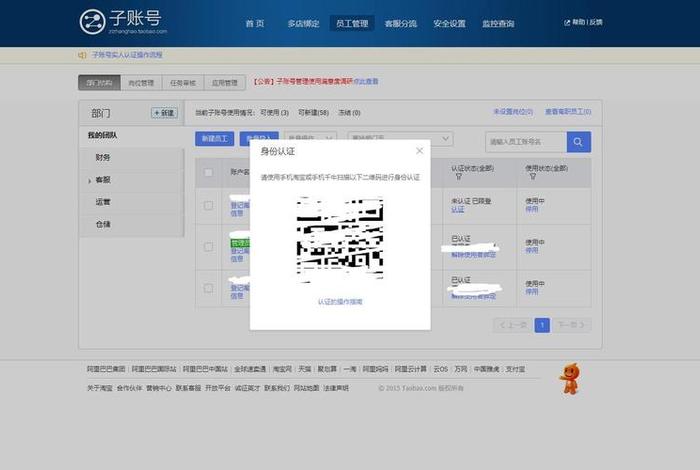Select 仓储 department
Image resolution: width=700 pixels, height=470 pixels.
pyautogui.click(x=103, y=224)
